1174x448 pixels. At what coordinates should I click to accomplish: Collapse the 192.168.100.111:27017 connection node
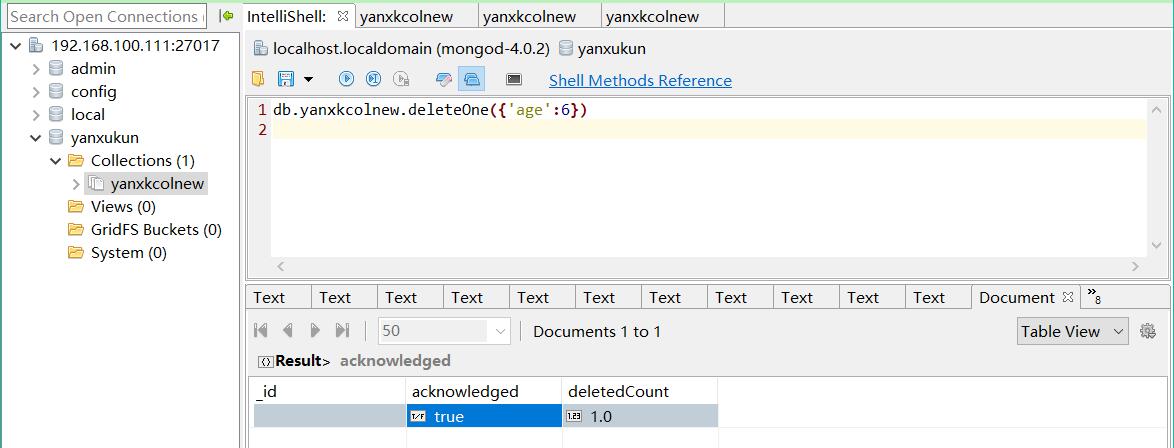pyautogui.click(x=16, y=46)
